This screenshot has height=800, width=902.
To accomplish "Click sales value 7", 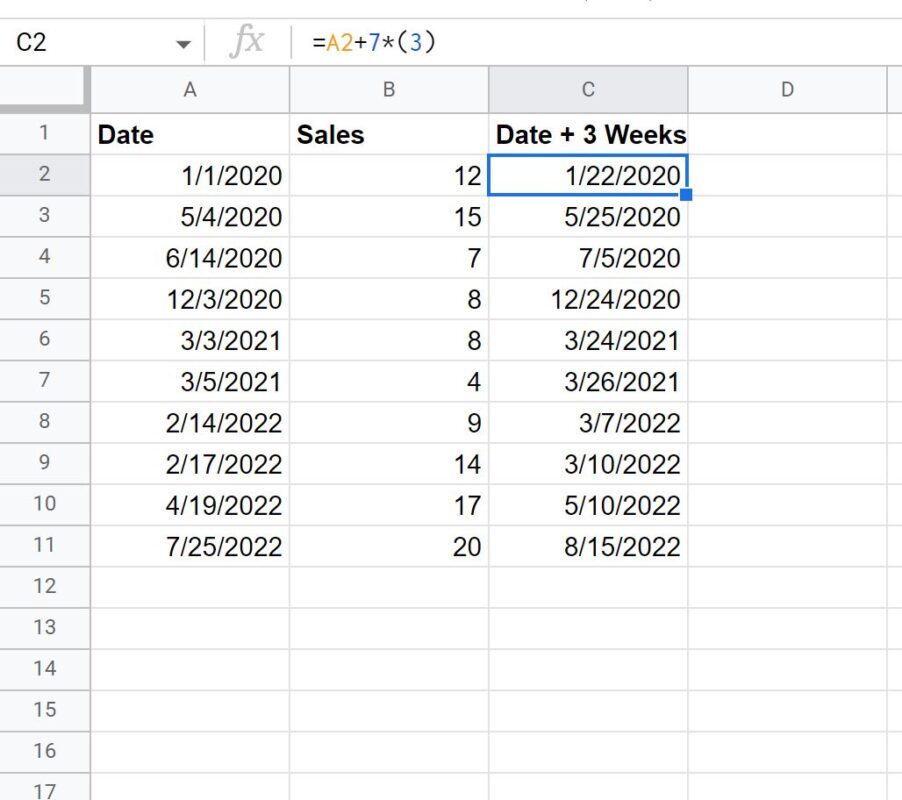I will (x=389, y=258).
